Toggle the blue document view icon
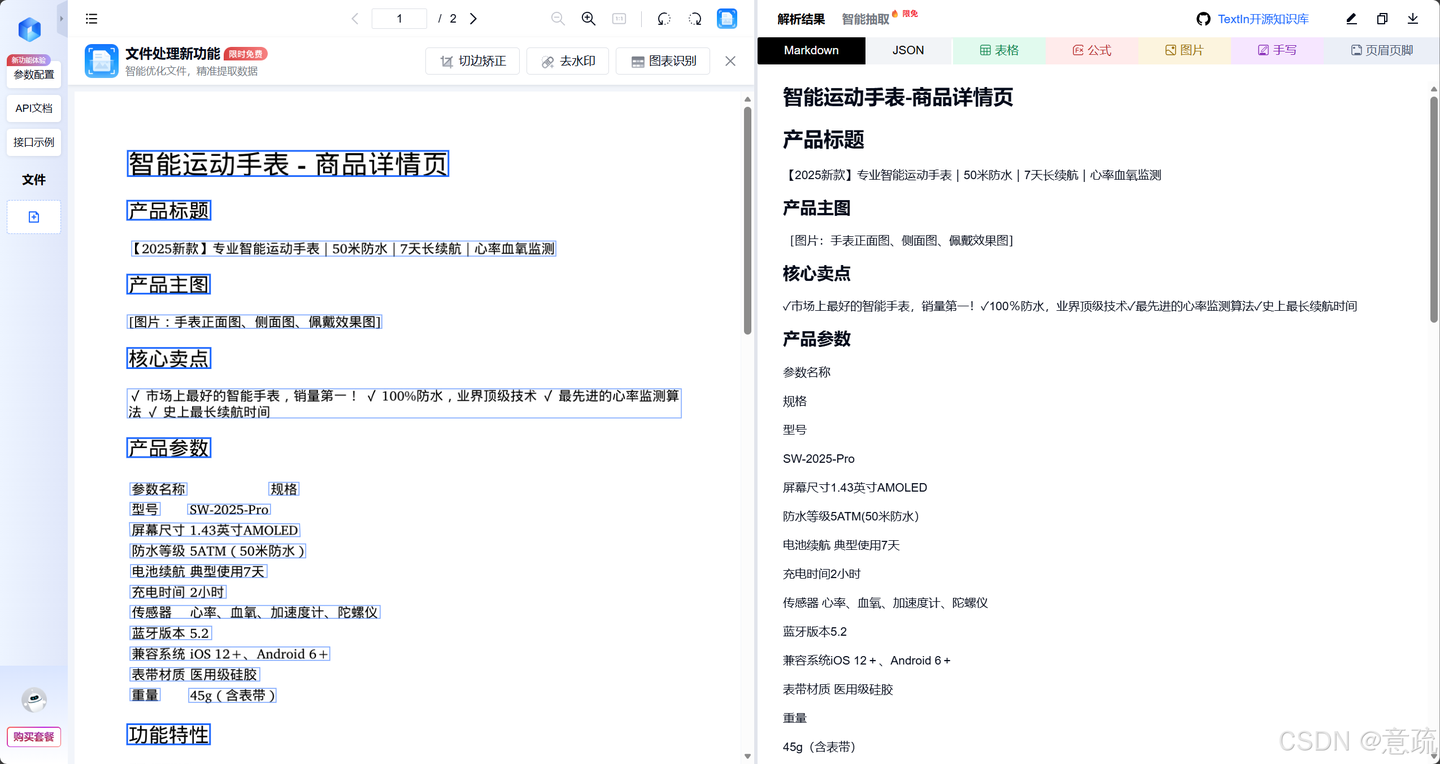 click(727, 19)
